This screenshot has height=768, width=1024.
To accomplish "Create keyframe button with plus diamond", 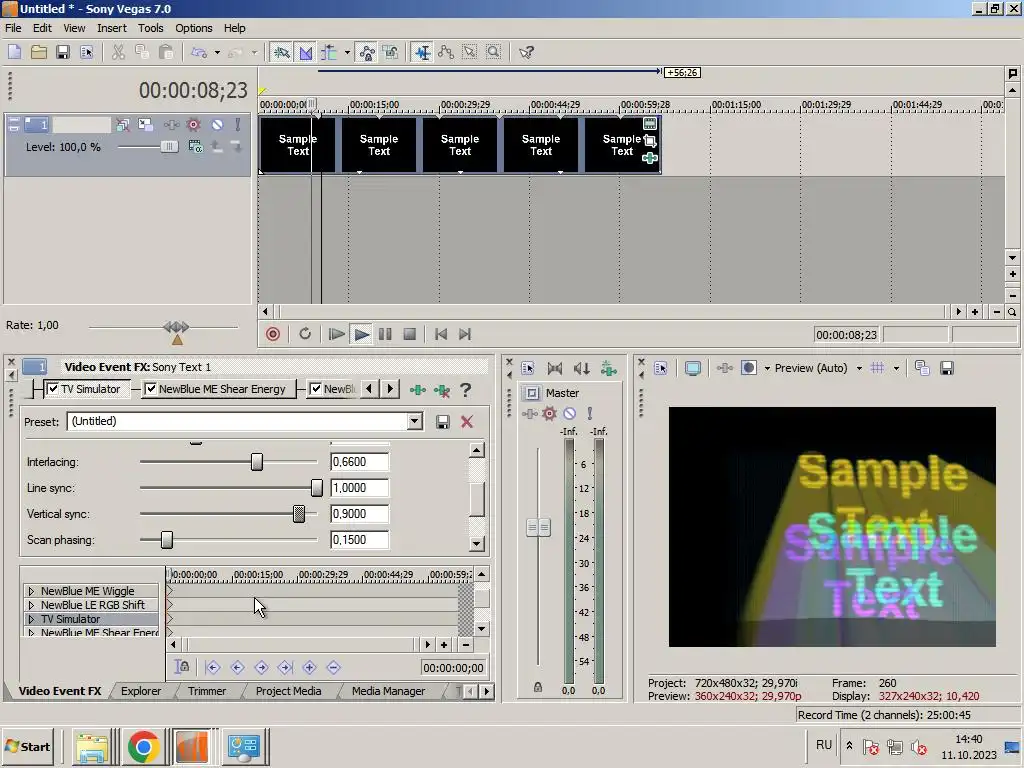I will pyautogui.click(x=310, y=667).
